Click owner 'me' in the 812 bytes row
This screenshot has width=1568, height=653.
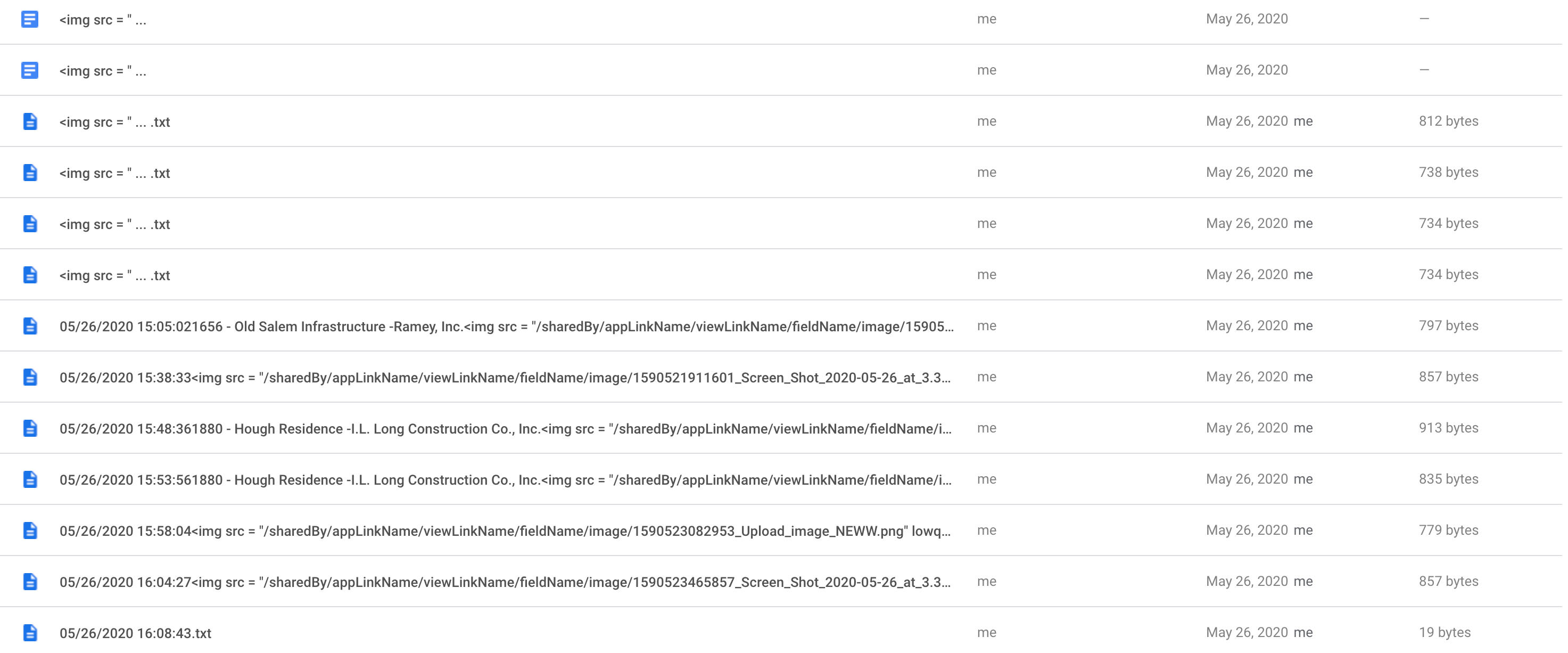click(987, 121)
